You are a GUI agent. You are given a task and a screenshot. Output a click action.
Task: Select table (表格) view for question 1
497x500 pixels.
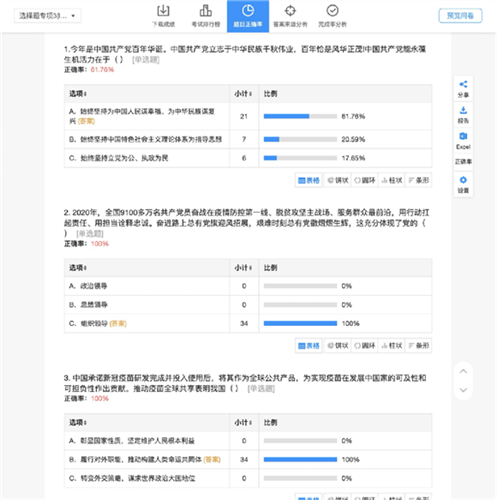point(309,180)
